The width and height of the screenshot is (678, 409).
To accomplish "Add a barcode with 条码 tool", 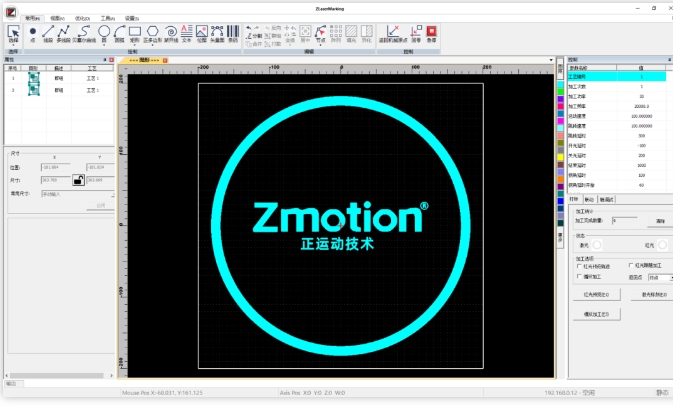I will coord(233,34).
